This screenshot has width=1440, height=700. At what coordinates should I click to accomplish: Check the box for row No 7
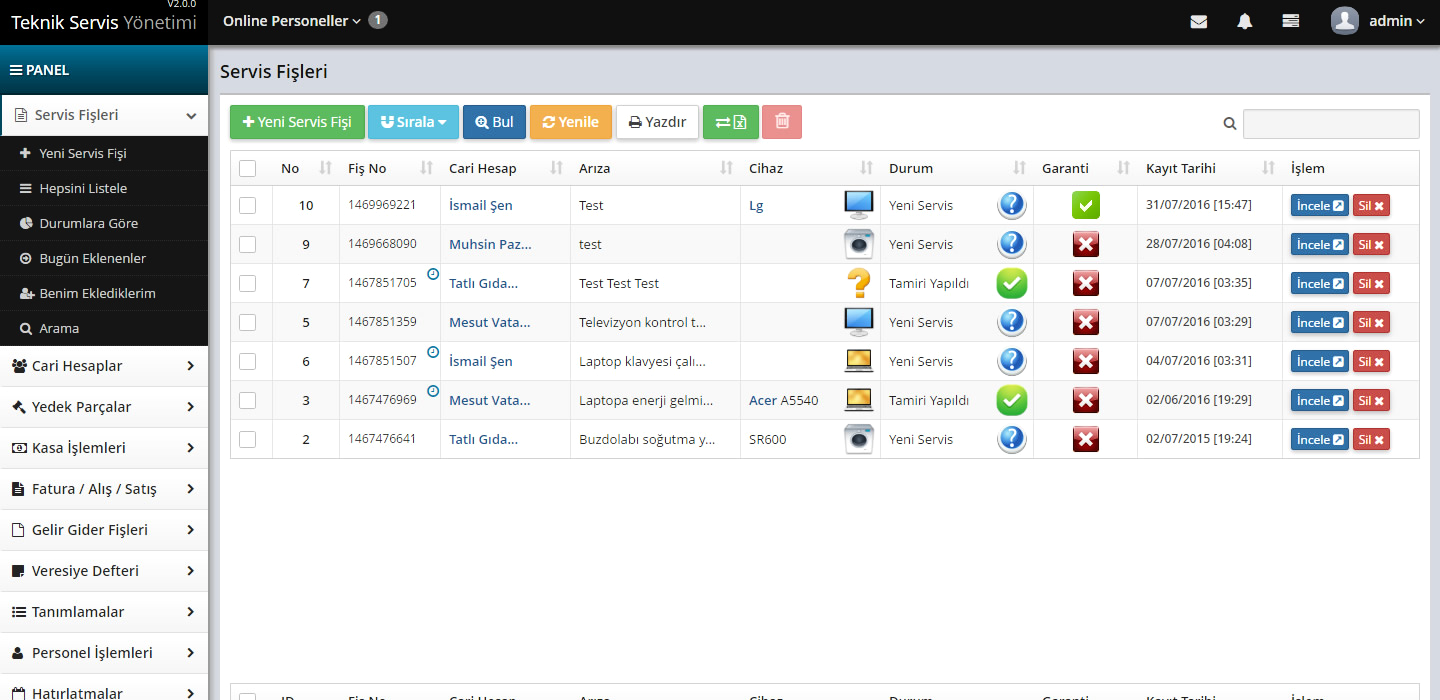tap(248, 283)
